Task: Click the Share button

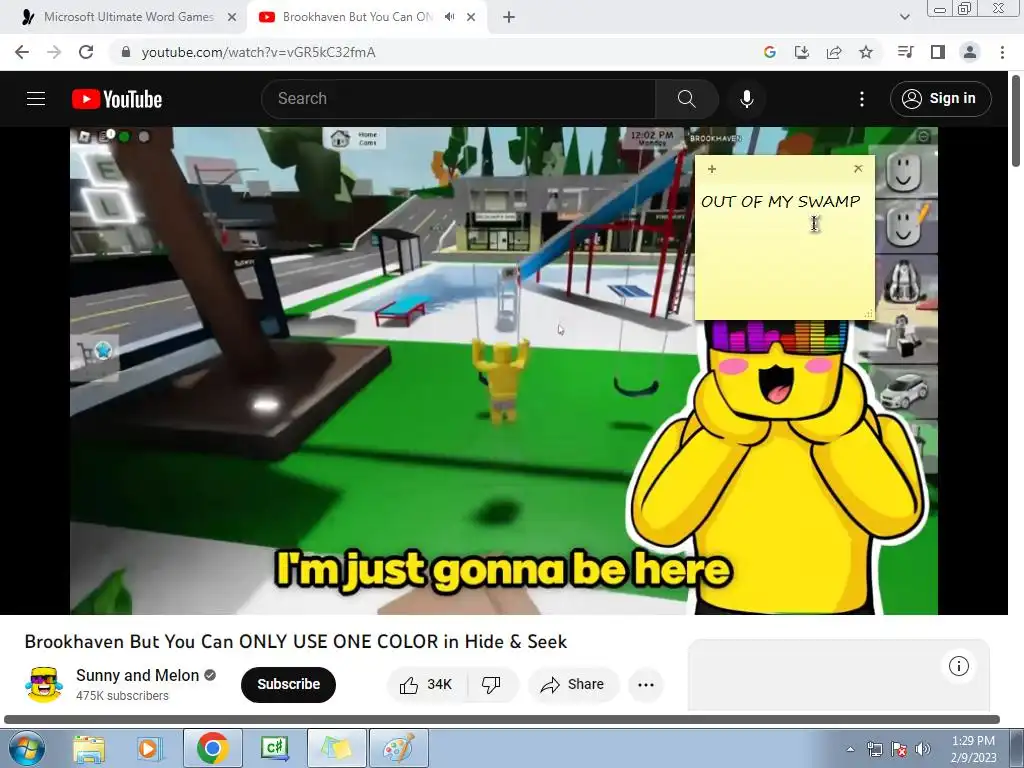Action: (x=572, y=684)
